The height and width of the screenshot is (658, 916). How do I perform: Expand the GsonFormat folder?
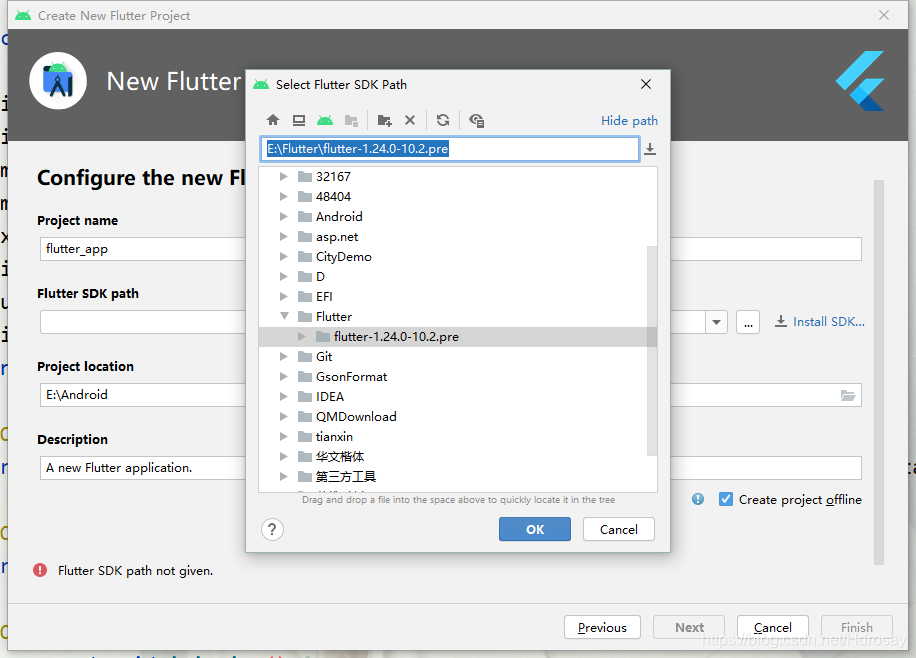(283, 376)
